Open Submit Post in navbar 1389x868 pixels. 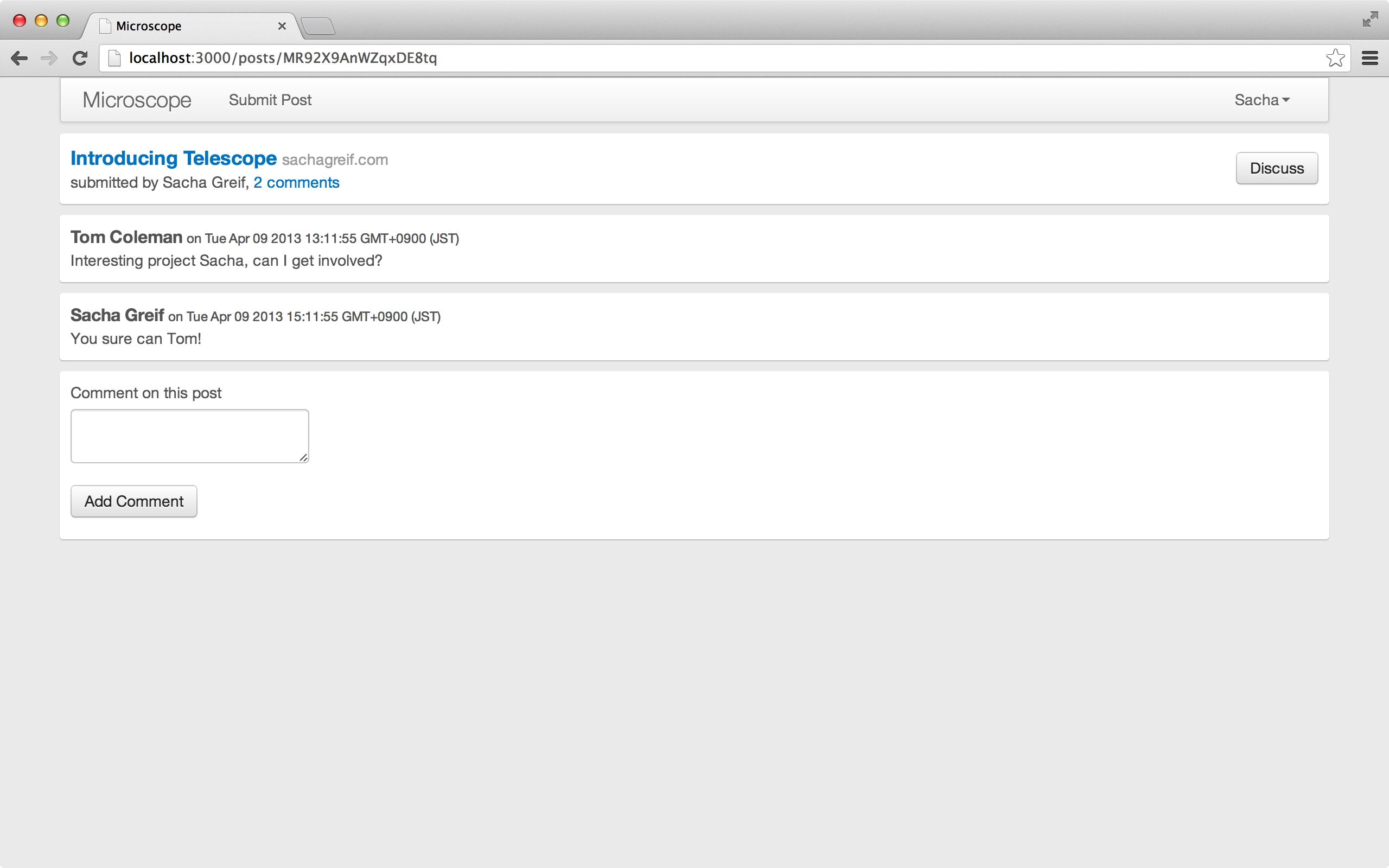click(270, 100)
